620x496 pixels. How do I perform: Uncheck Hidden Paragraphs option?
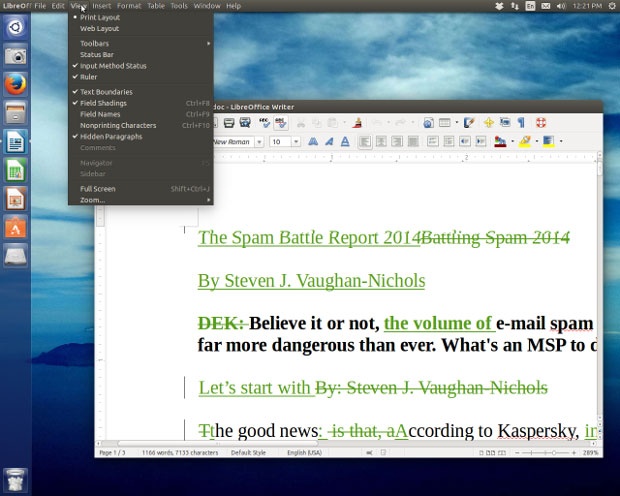click(141, 136)
